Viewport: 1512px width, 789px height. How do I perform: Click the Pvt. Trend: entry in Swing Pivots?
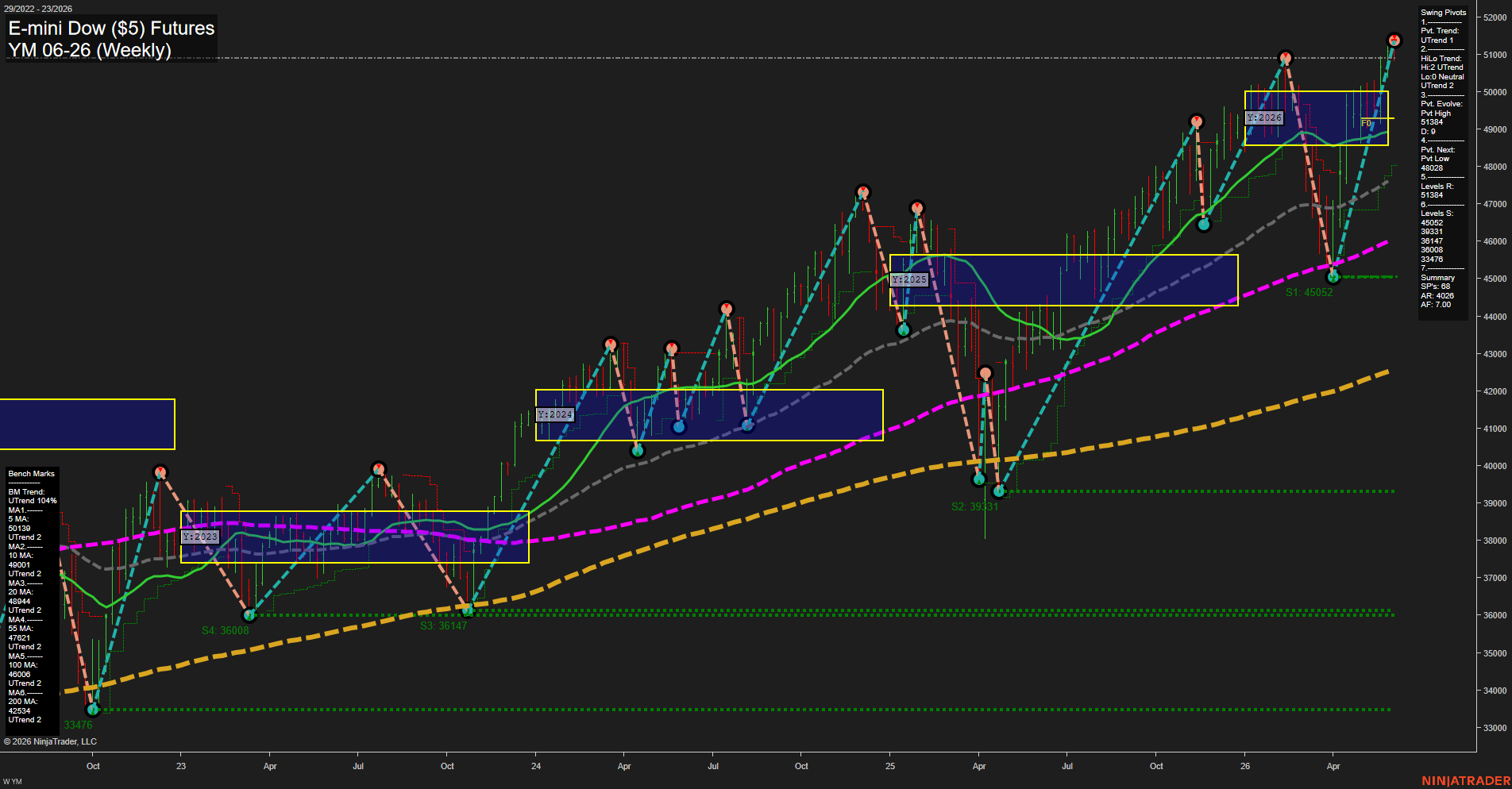coord(1440,31)
